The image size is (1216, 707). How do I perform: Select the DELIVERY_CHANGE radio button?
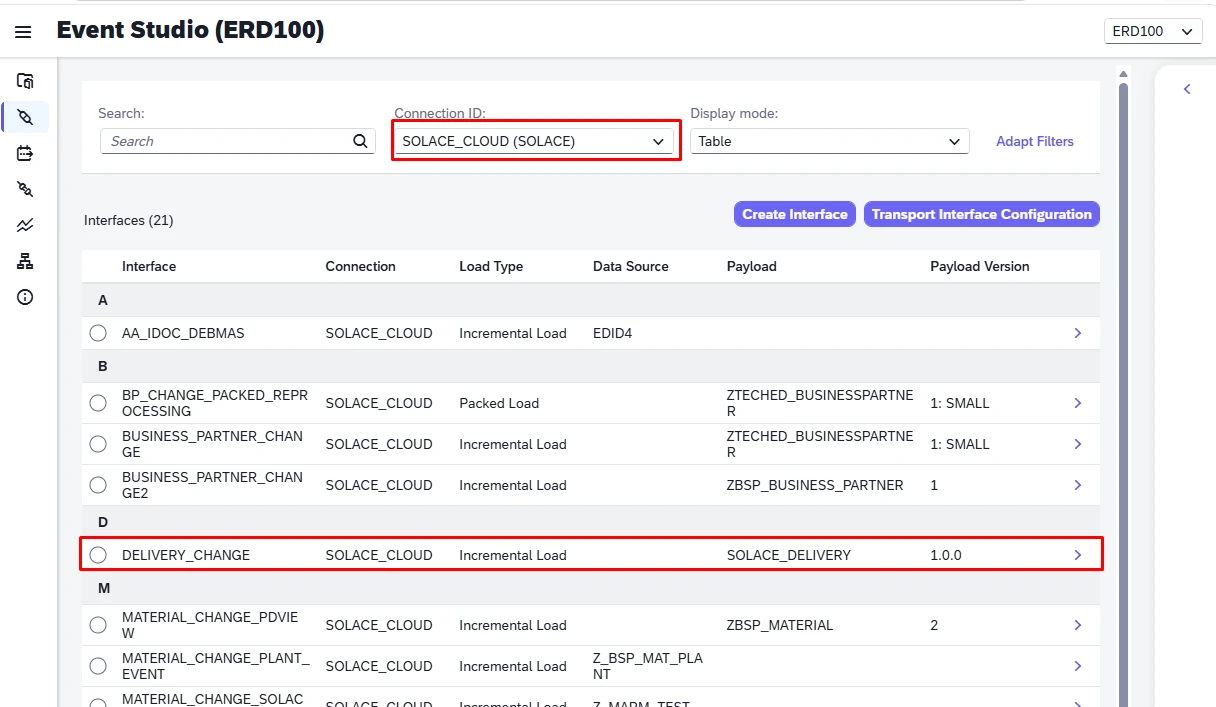(x=98, y=555)
